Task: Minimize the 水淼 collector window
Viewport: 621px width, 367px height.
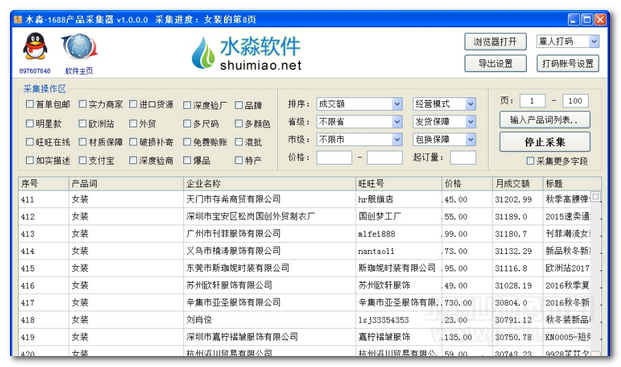Action: pos(573,19)
